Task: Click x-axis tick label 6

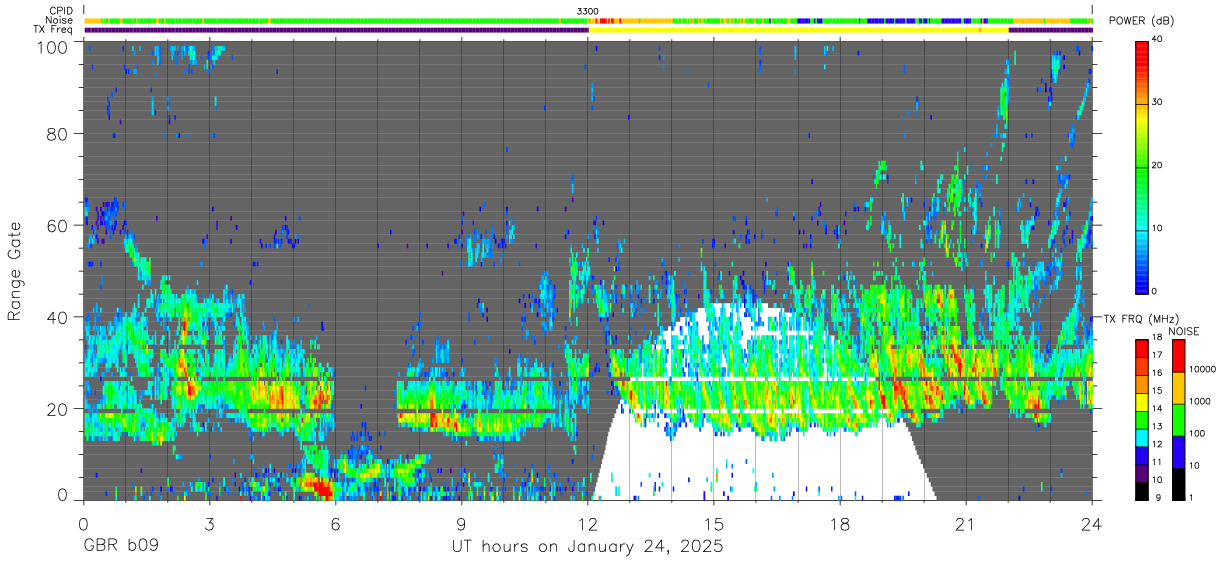Action: click(335, 524)
